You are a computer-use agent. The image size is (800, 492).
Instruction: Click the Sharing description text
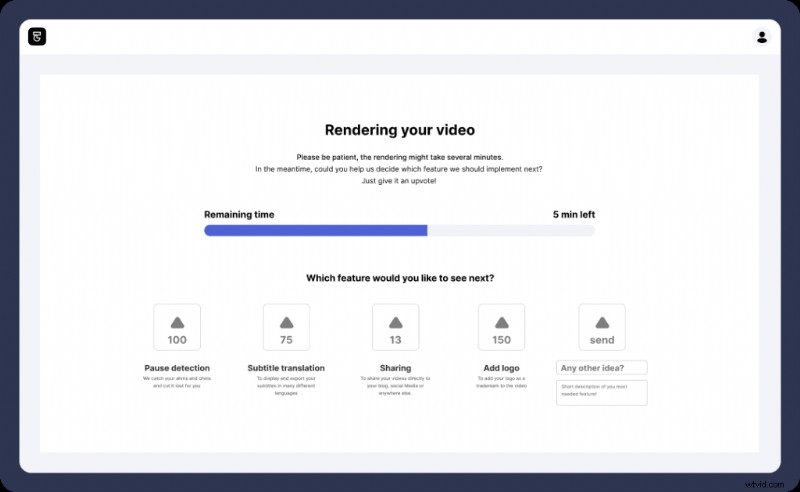pyautogui.click(x=395, y=386)
